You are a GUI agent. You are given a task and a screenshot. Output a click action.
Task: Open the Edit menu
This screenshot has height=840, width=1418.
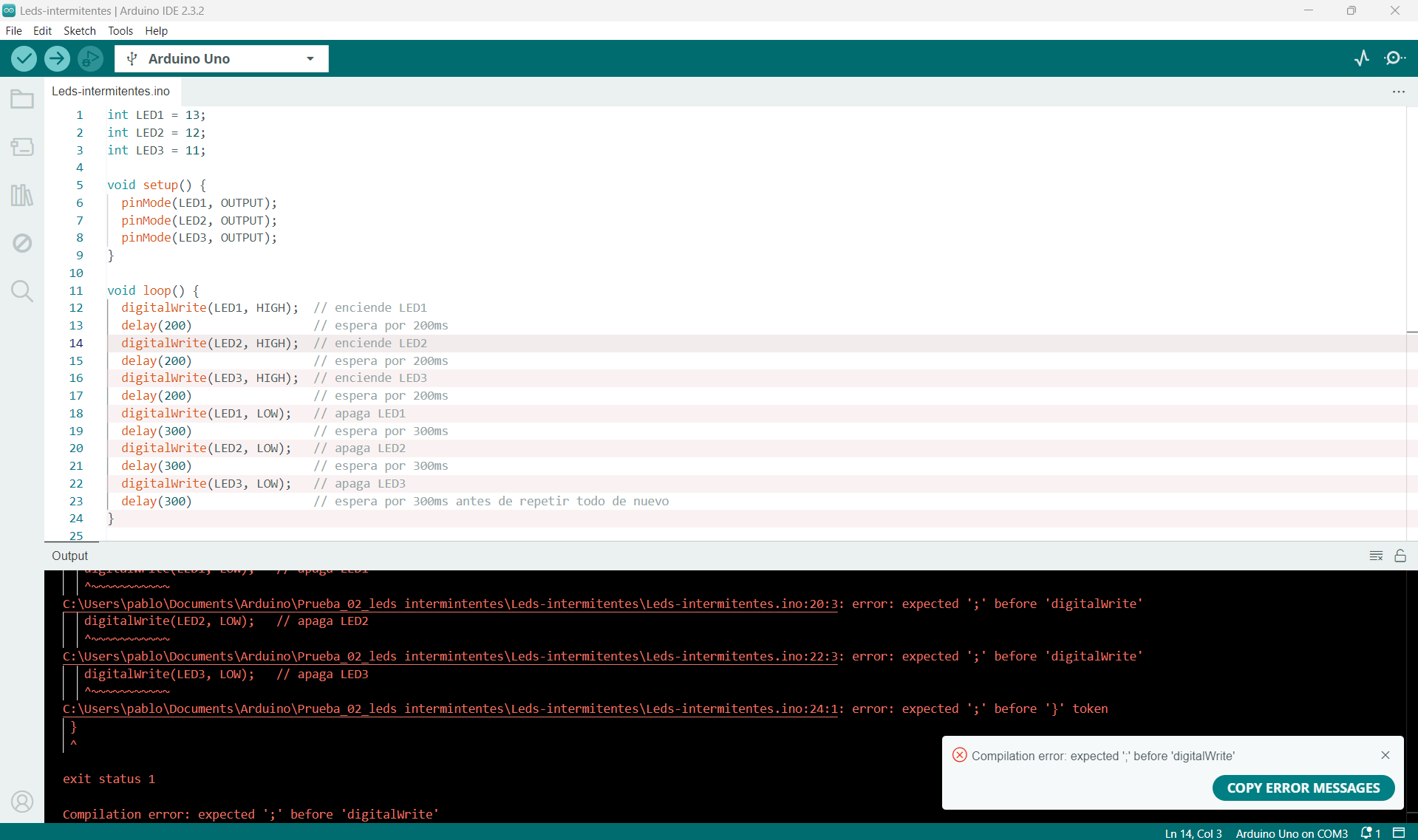pyautogui.click(x=42, y=31)
